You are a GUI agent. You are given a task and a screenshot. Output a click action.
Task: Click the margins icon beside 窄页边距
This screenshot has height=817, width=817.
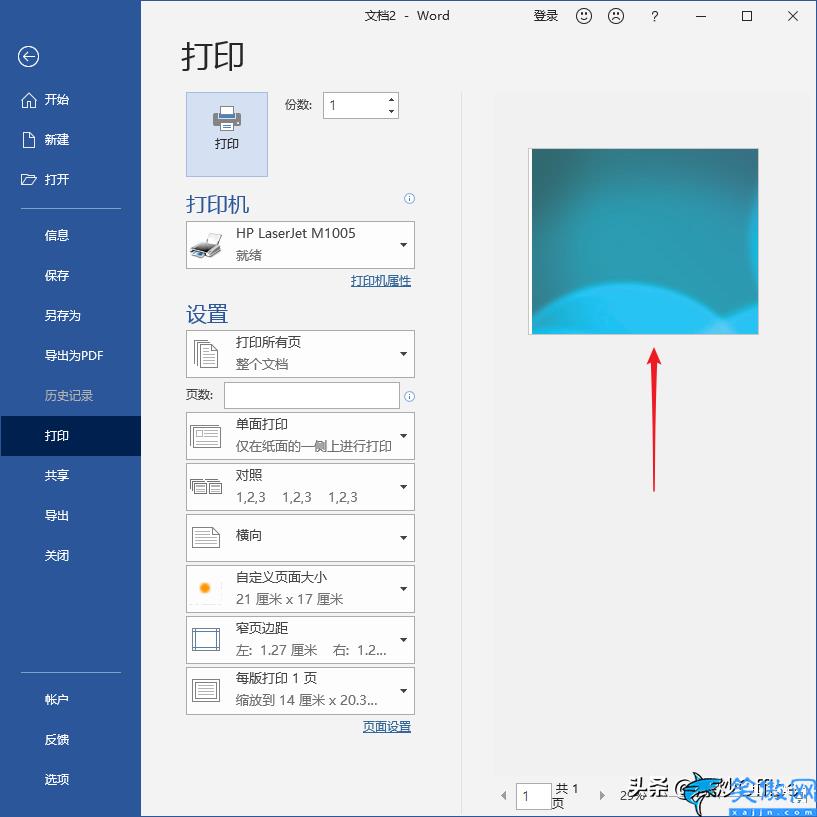click(x=206, y=640)
